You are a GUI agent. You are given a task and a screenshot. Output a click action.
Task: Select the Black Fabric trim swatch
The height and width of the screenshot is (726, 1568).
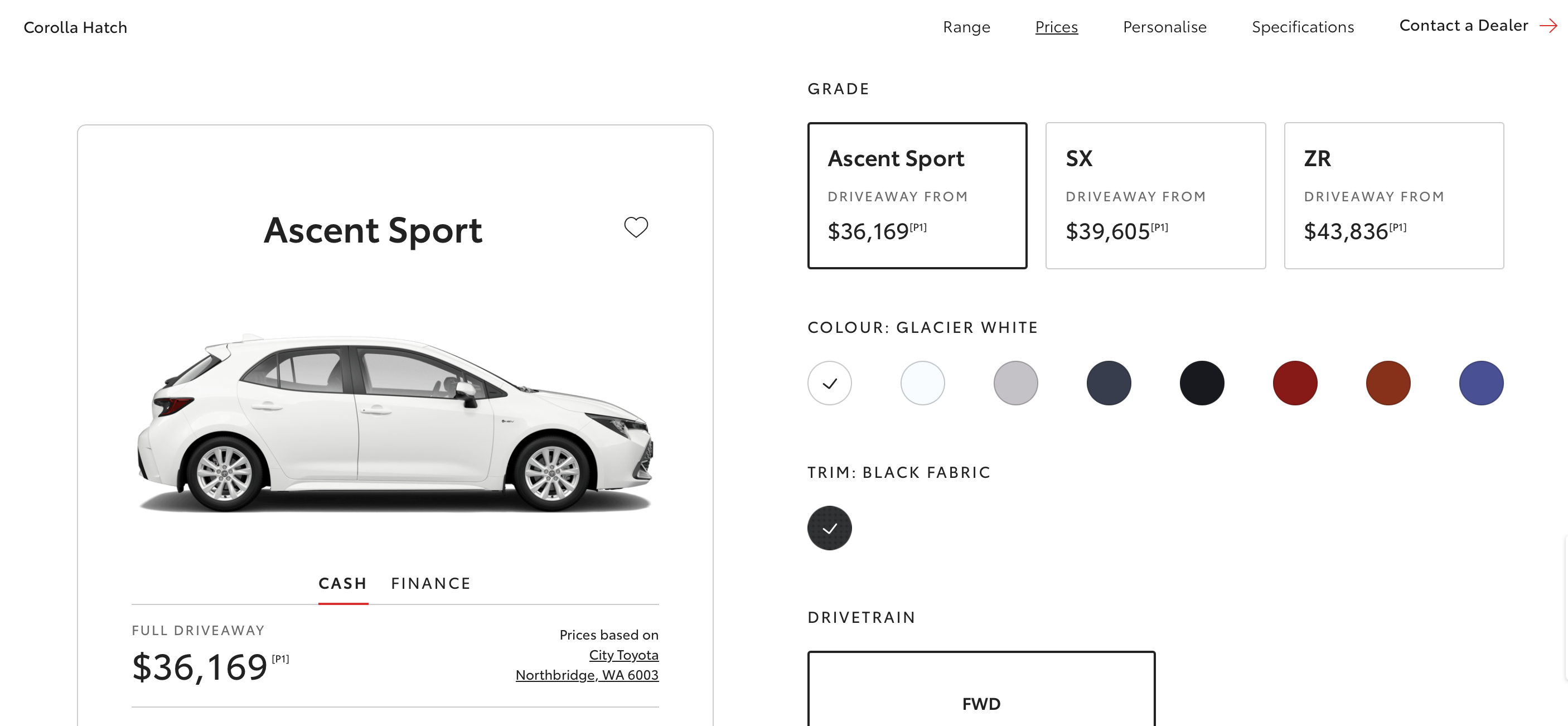[x=829, y=527]
